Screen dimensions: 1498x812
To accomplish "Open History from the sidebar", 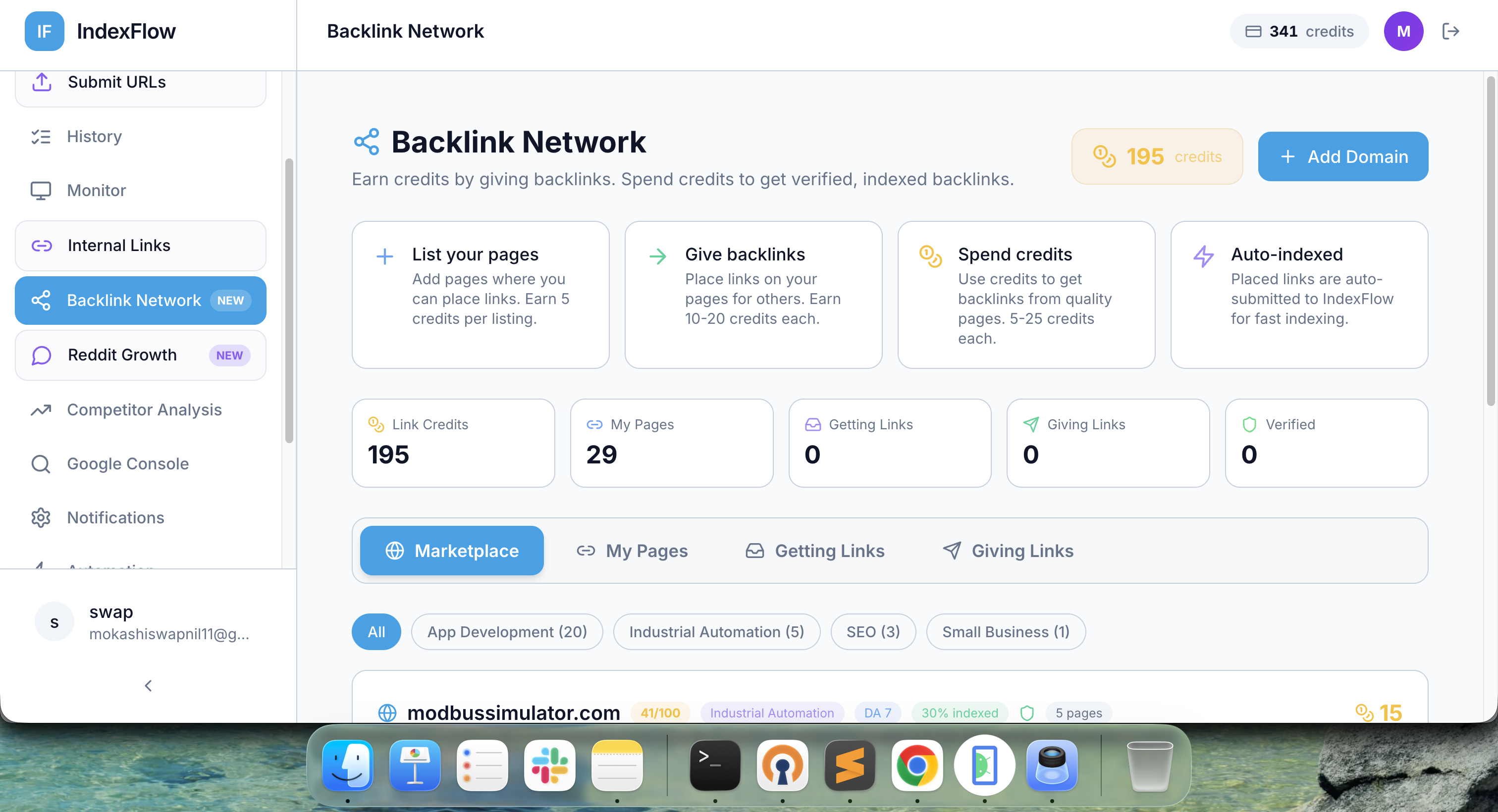I will (x=94, y=137).
